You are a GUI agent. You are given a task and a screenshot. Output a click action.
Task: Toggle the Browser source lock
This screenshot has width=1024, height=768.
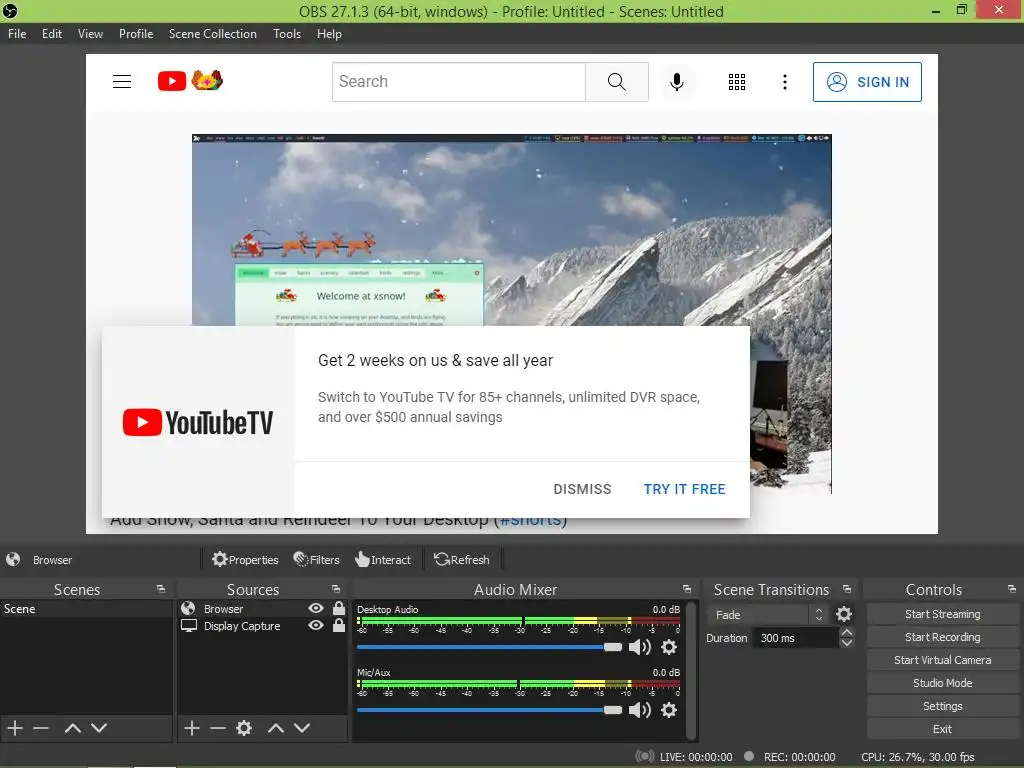(339, 608)
